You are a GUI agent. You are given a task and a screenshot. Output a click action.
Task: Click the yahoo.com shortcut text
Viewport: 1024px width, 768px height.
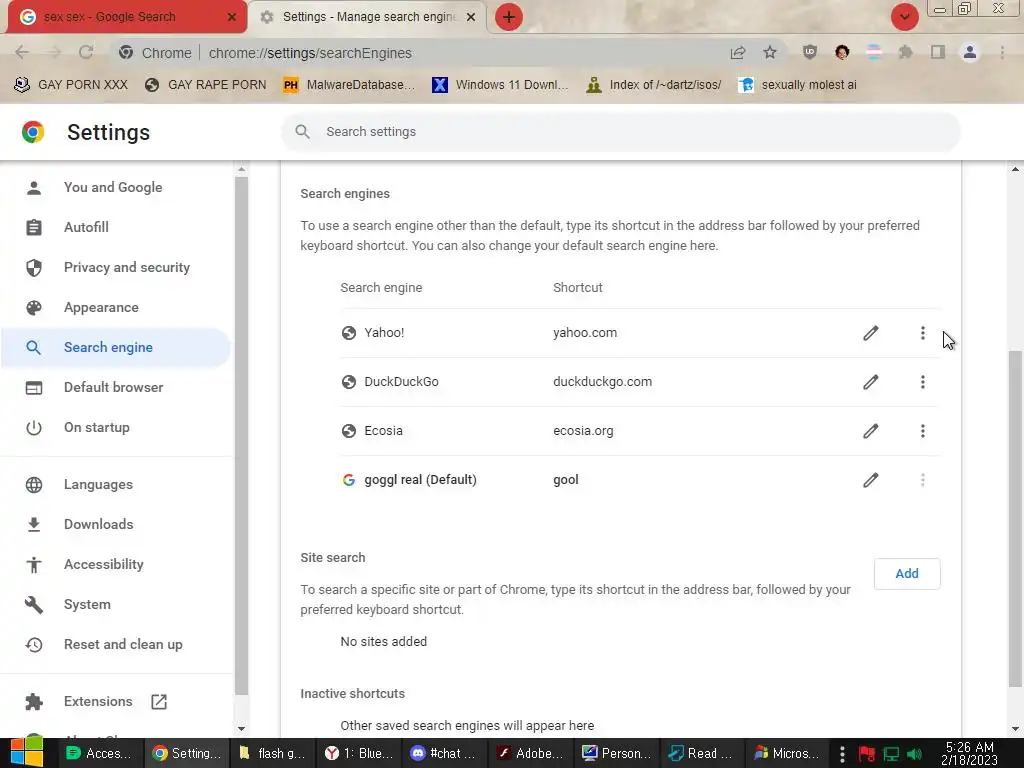pos(585,333)
